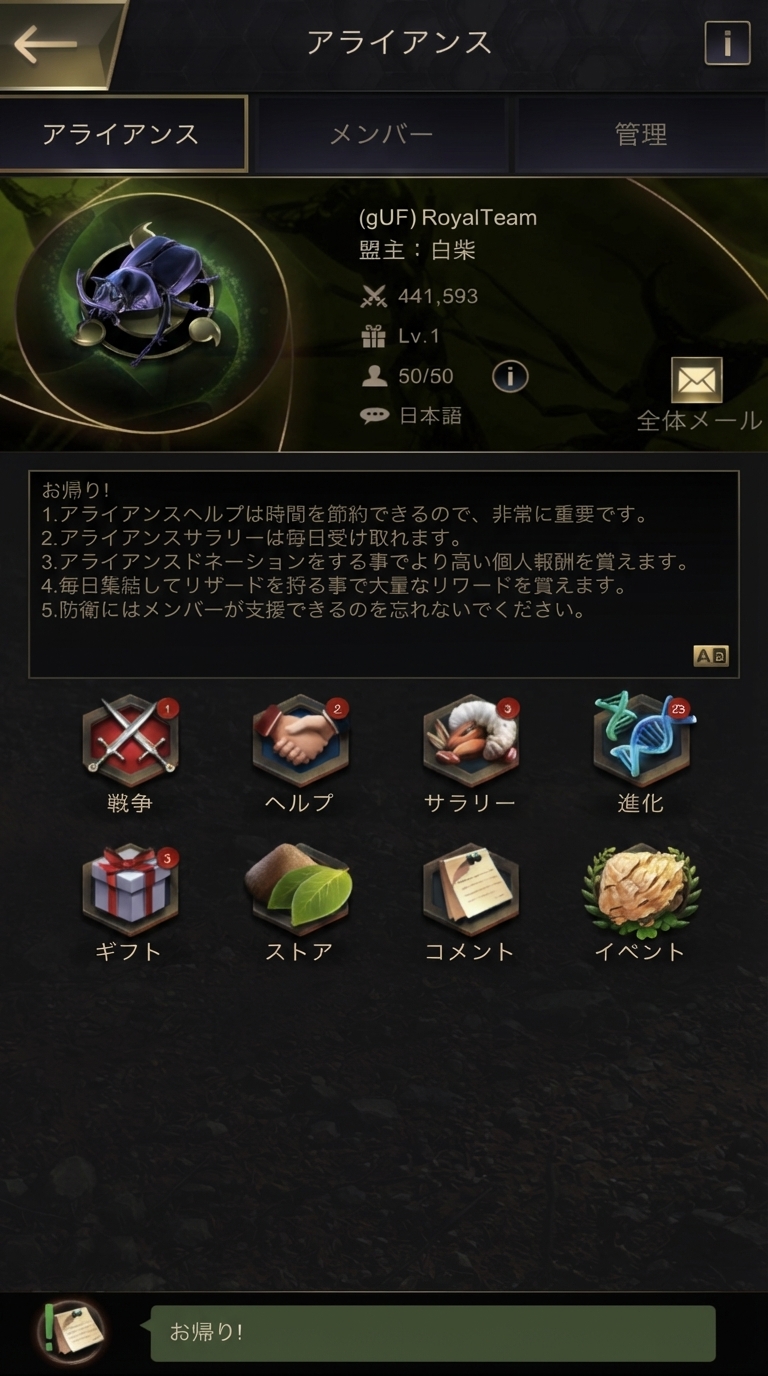
Task: Collect the サラリー salary icon
Action: (471, 741)
